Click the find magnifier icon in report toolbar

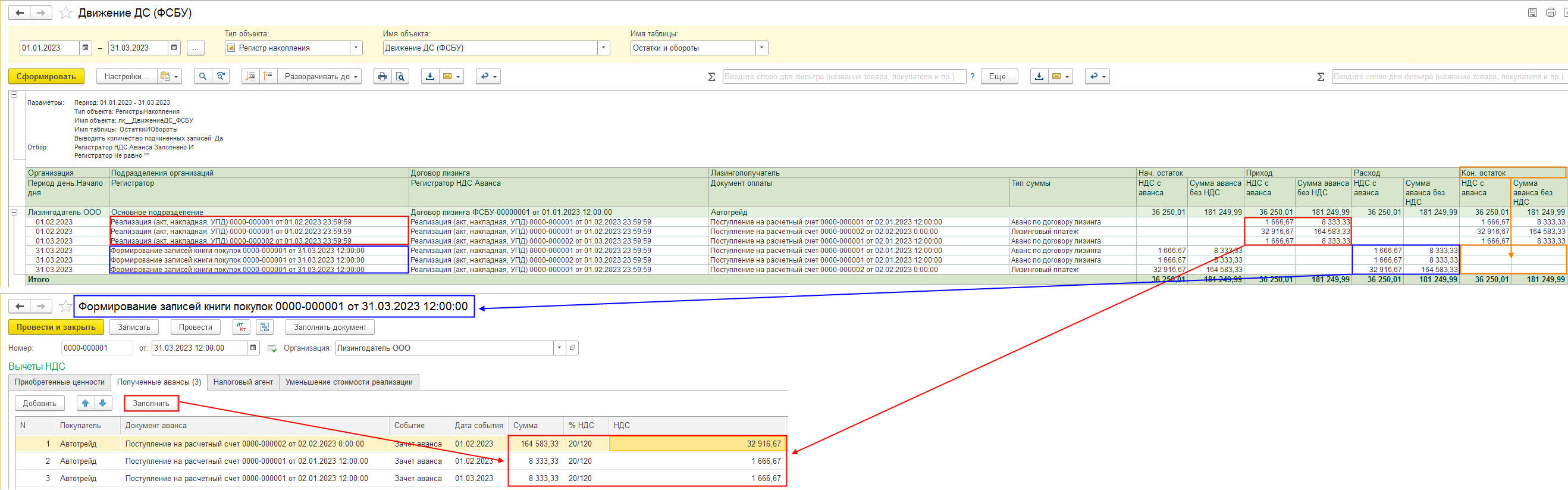point(203,76)
